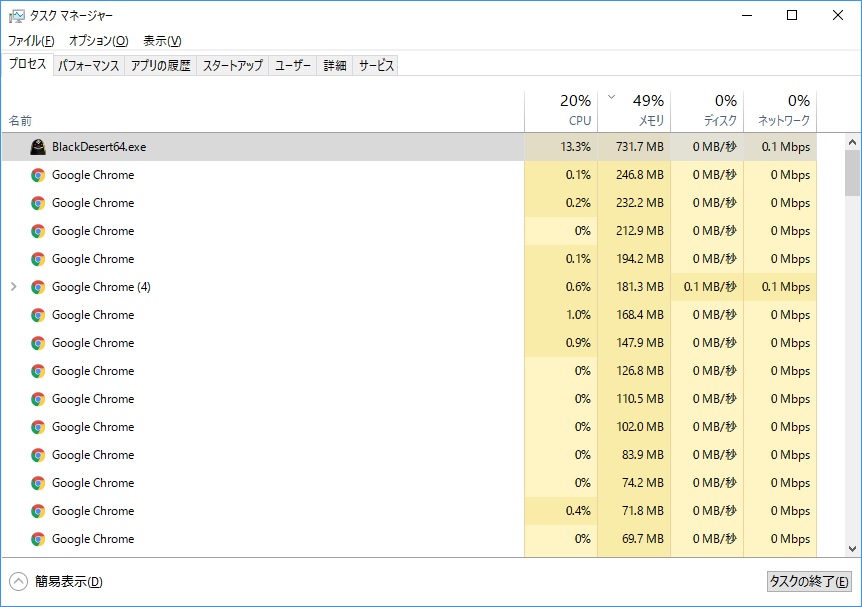The width and height of the screenshot is (862, 607).
Task: Click Chrome icon in 232.2 MB row
Action: [x=38, y=203]
